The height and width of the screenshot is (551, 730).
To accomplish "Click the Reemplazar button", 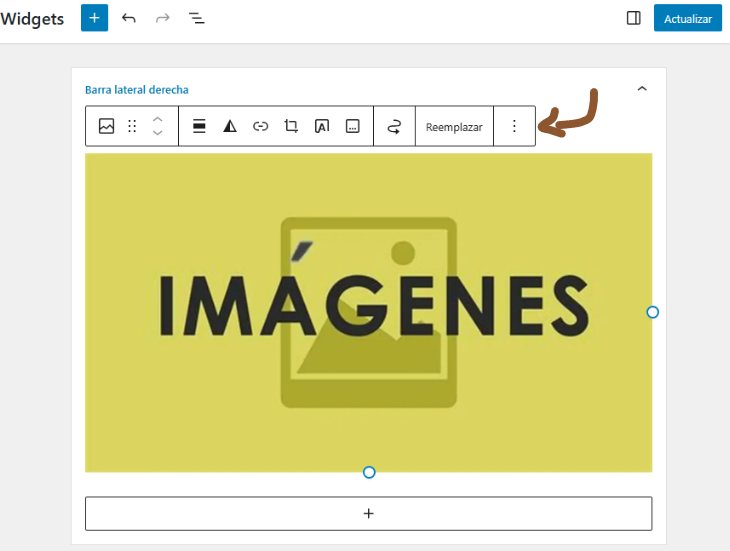I will [454, 127].
